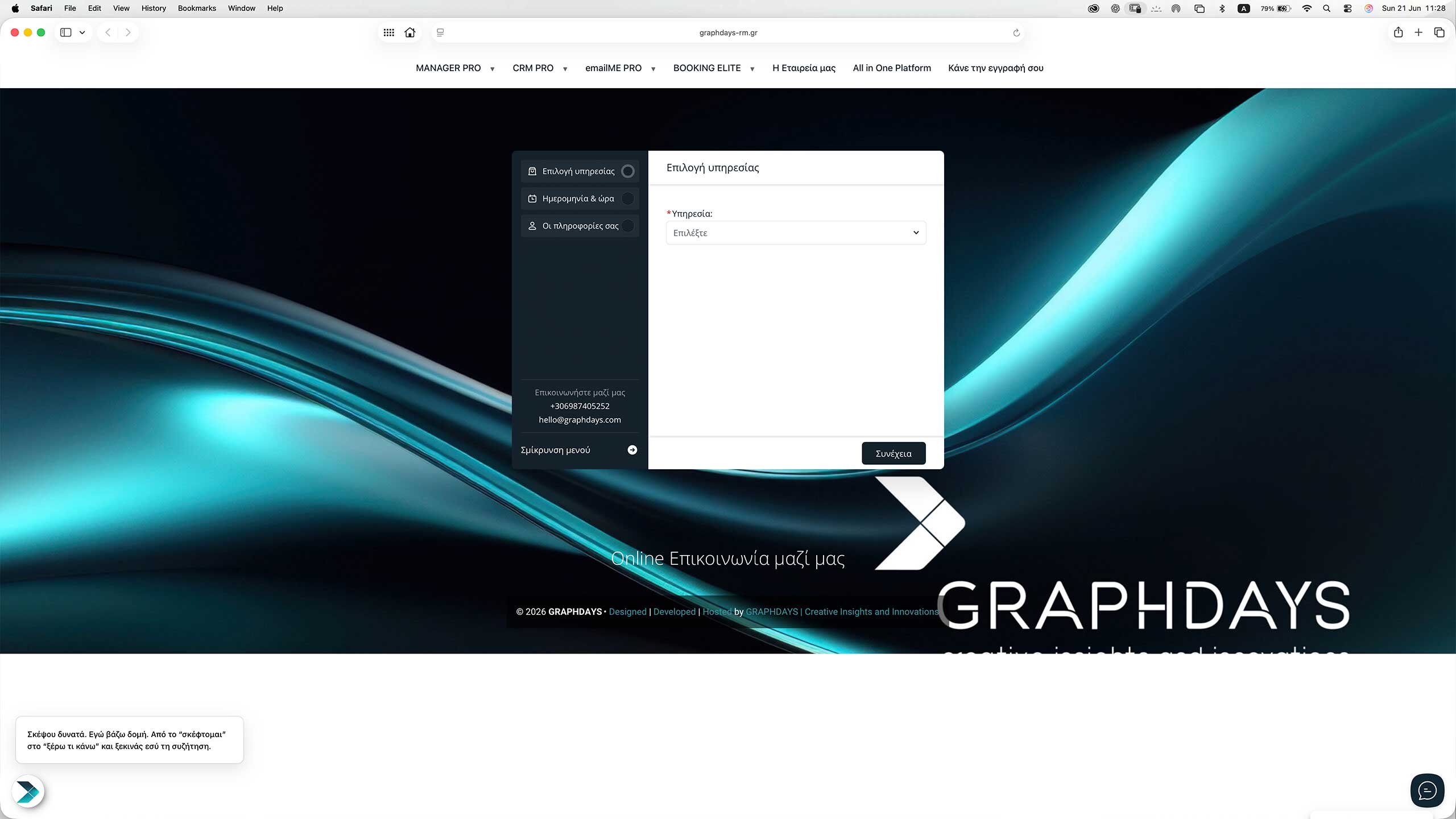The height and width of the screenshot is (819, 1456).
Task: Expand the BOOKING ELITE dropdown arrow
Action: 752,69
